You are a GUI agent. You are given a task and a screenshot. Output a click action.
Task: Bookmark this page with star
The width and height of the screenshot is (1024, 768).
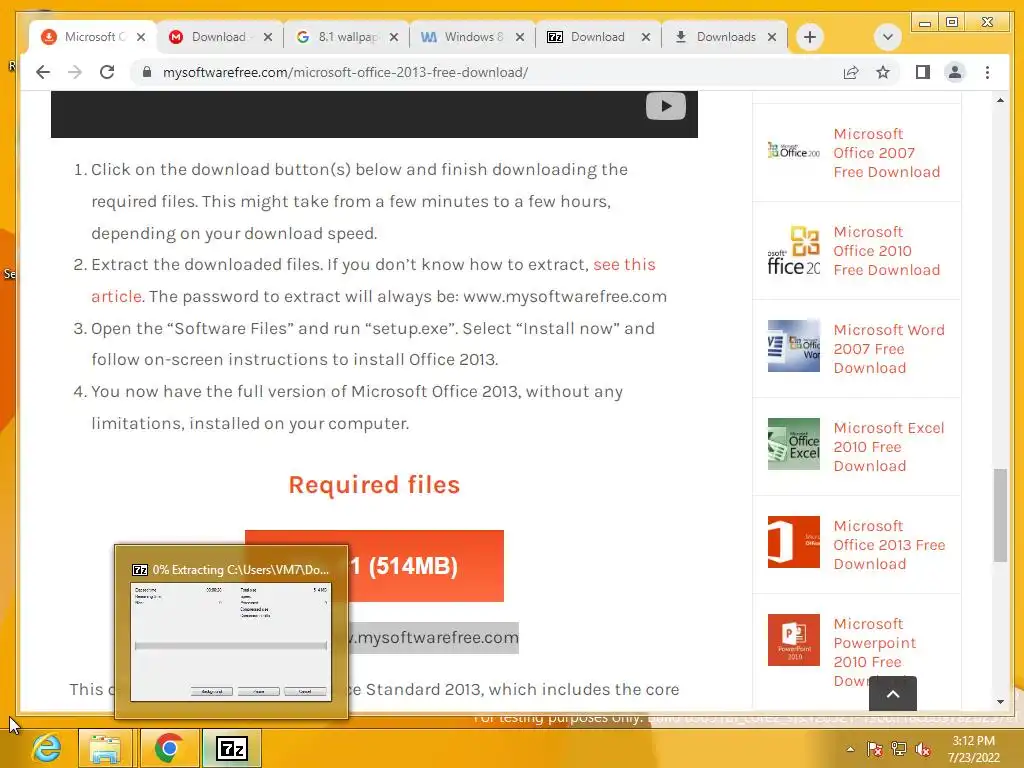coord(883,72)
